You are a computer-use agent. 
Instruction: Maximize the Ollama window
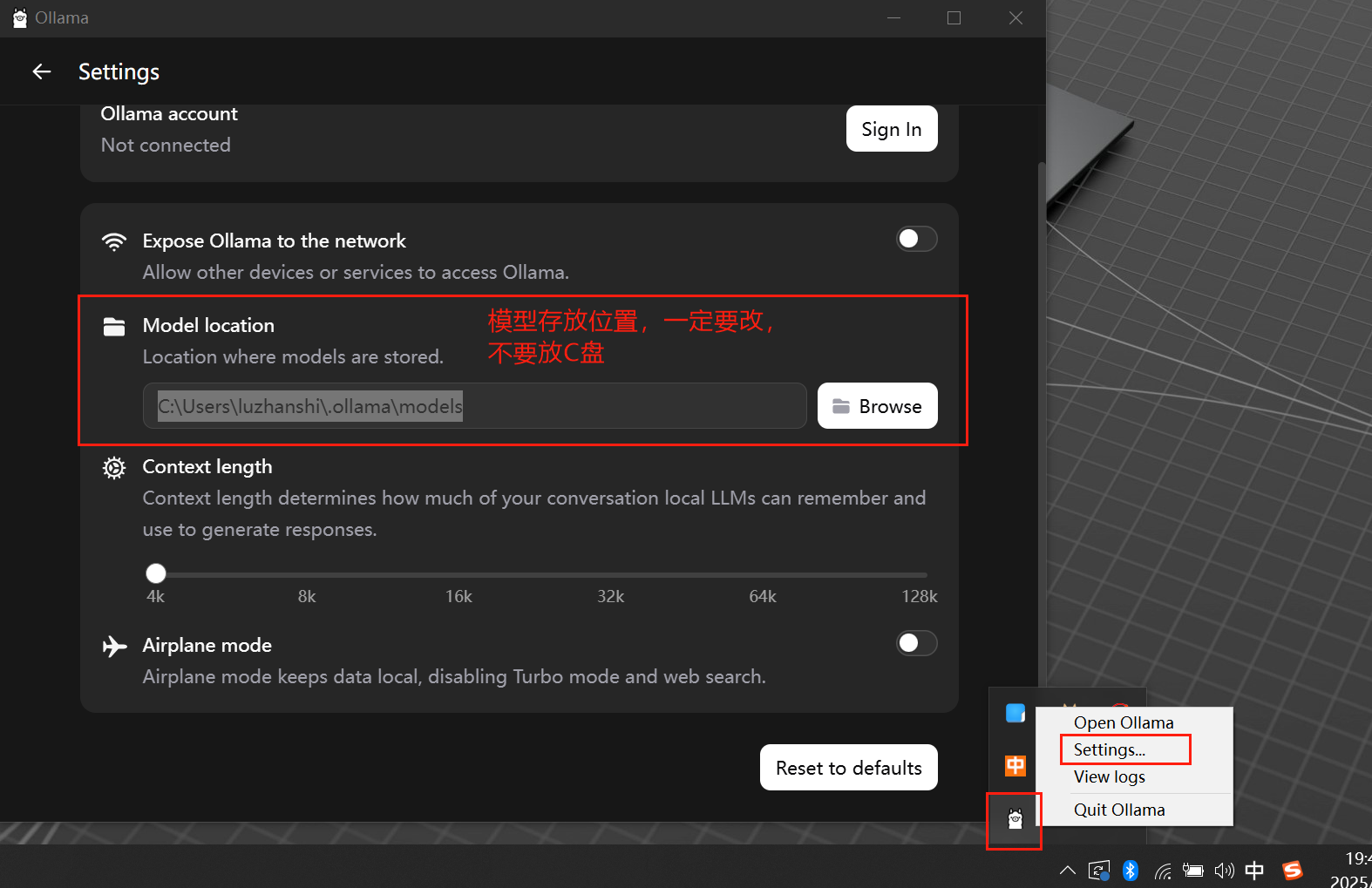(954, 18)
